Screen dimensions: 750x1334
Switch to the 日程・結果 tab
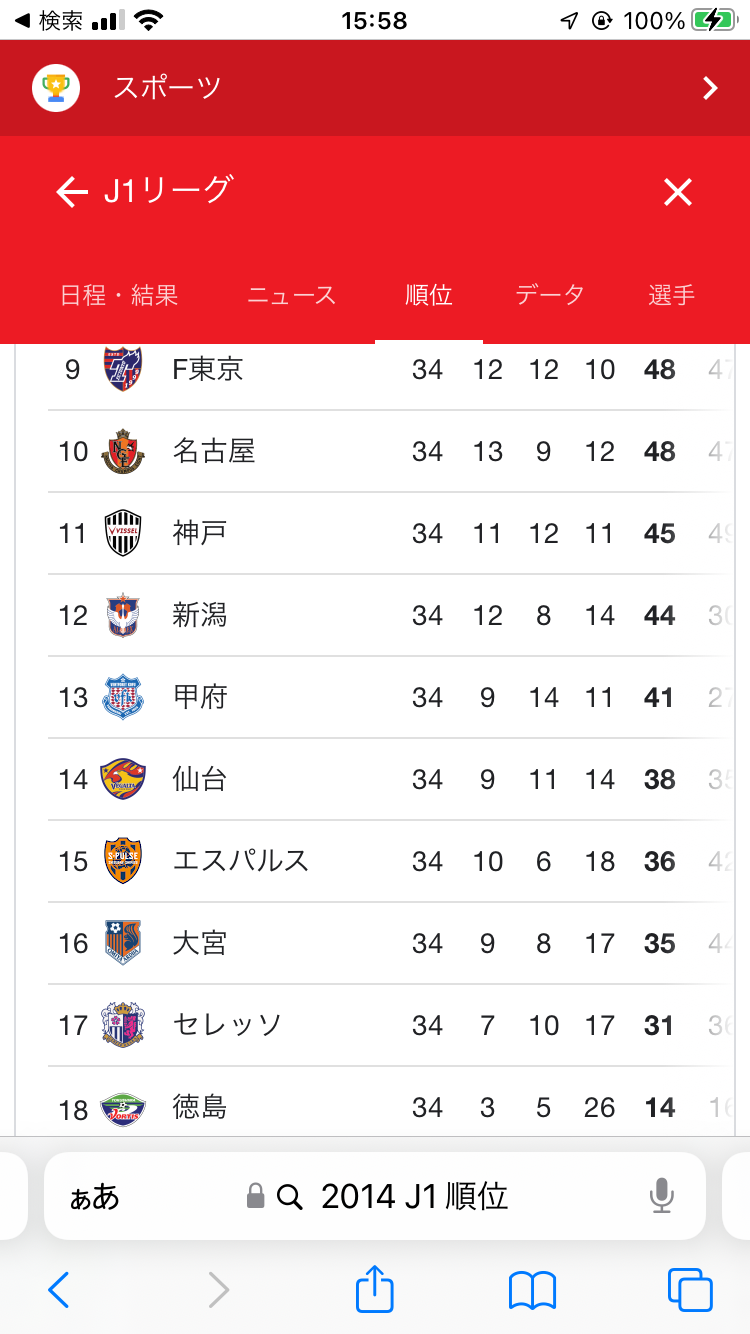[x=119, y=295]
